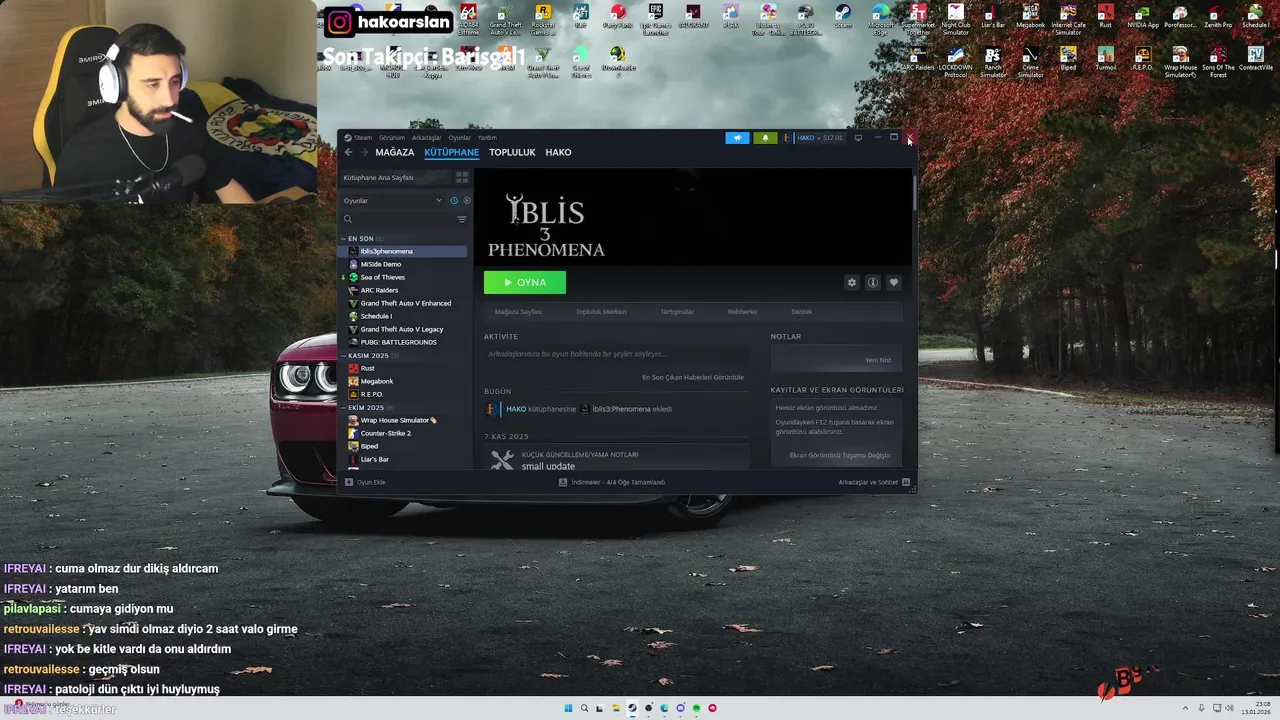Expand the Oyunlar filter dropdown

[x=393, y=200]
